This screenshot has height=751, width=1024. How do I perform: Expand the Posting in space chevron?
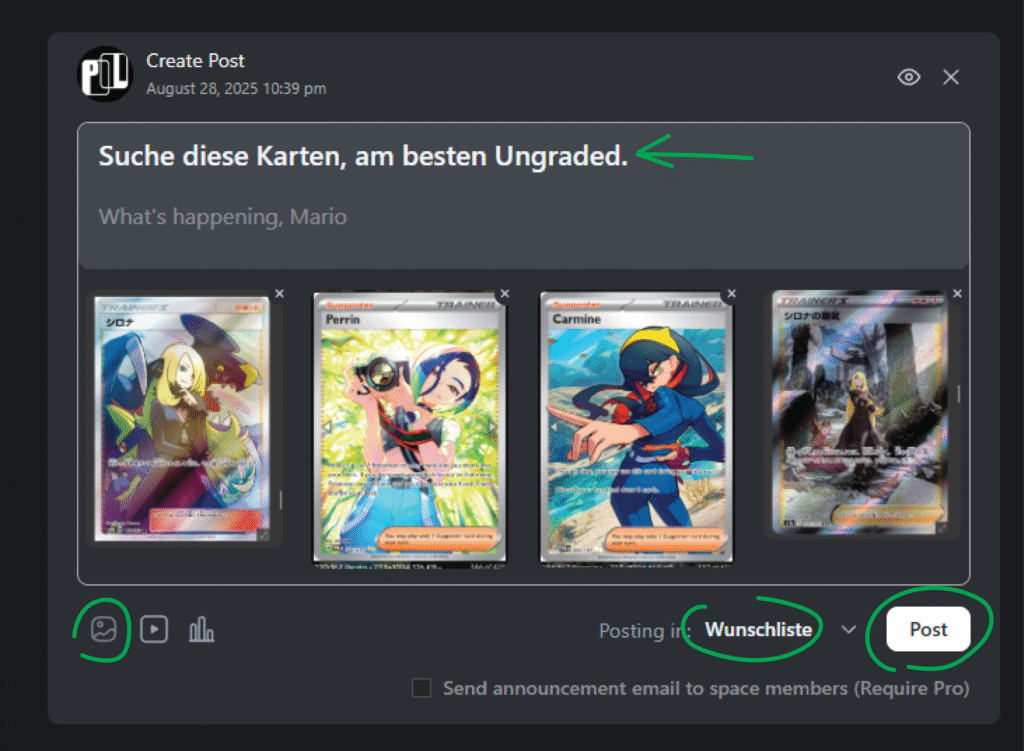(848, 630)
